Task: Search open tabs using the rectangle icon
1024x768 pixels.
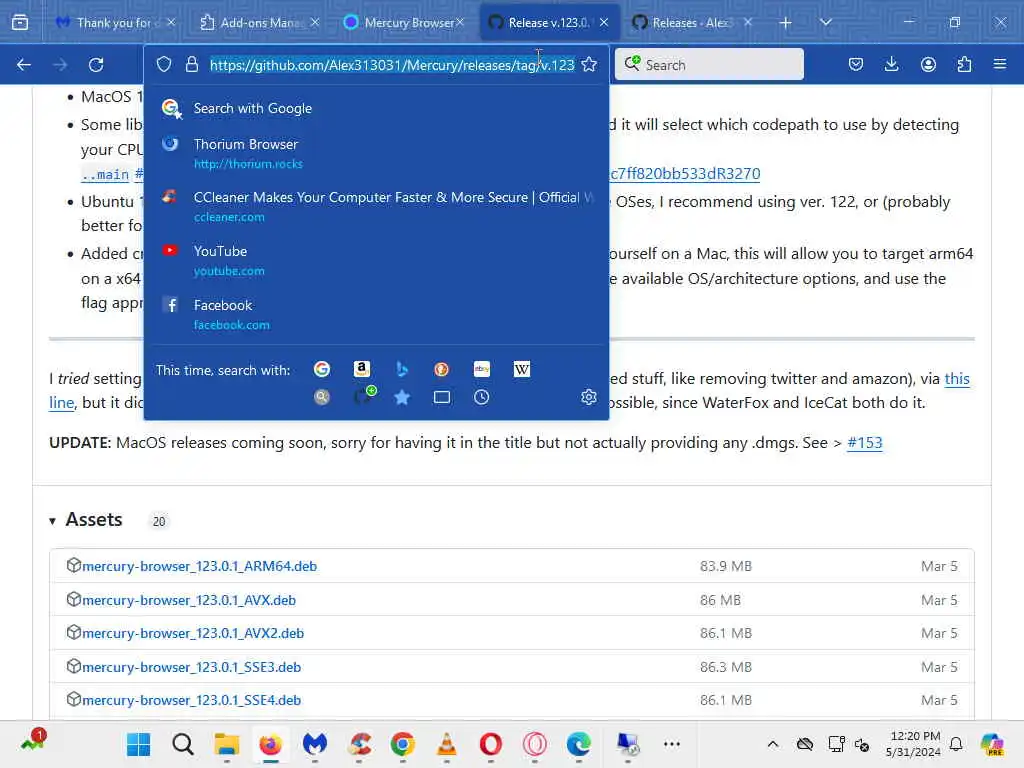Action: (441, 397)
